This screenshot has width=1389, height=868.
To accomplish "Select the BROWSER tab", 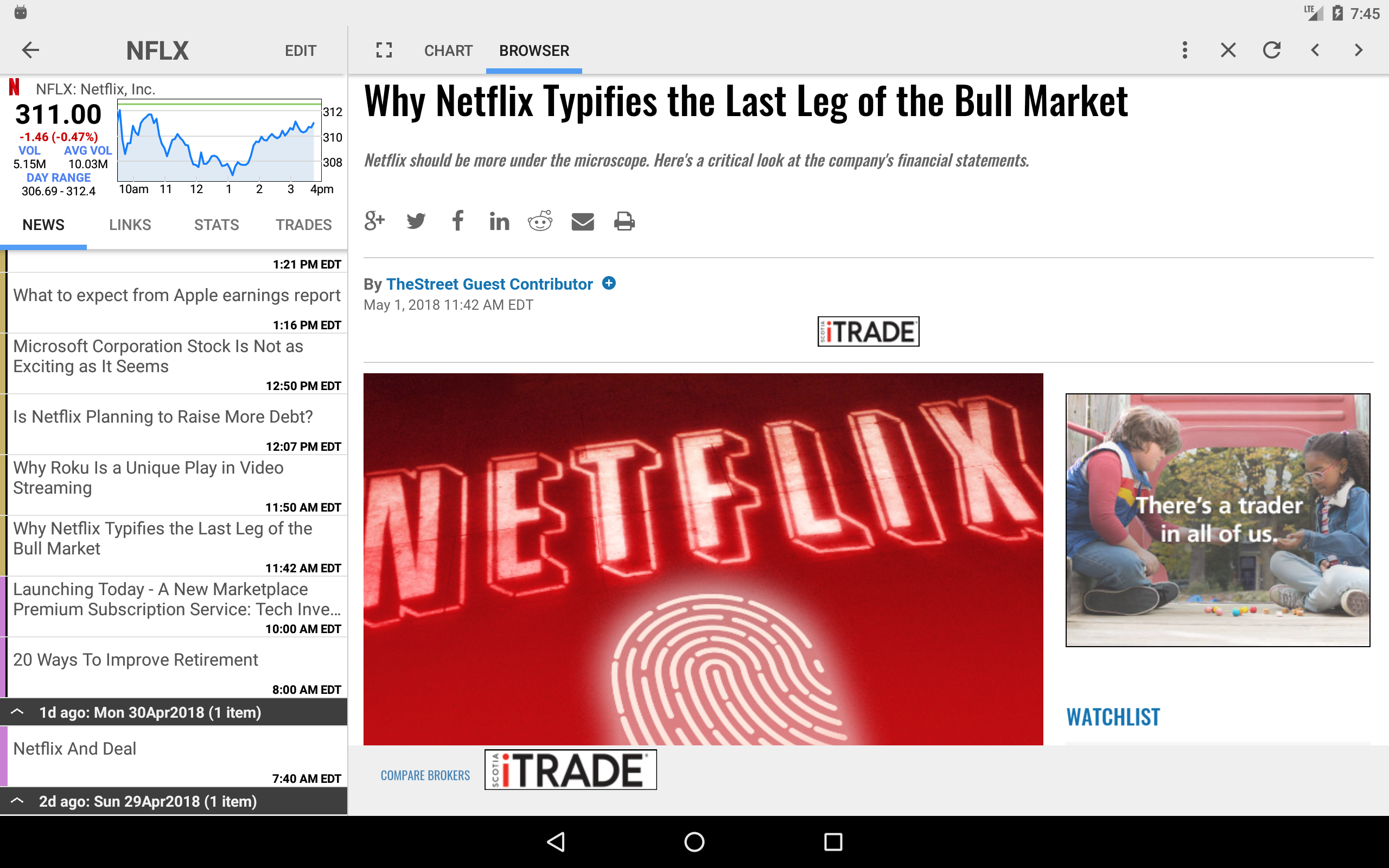I will pyautogui.click(x=534, y=50).
